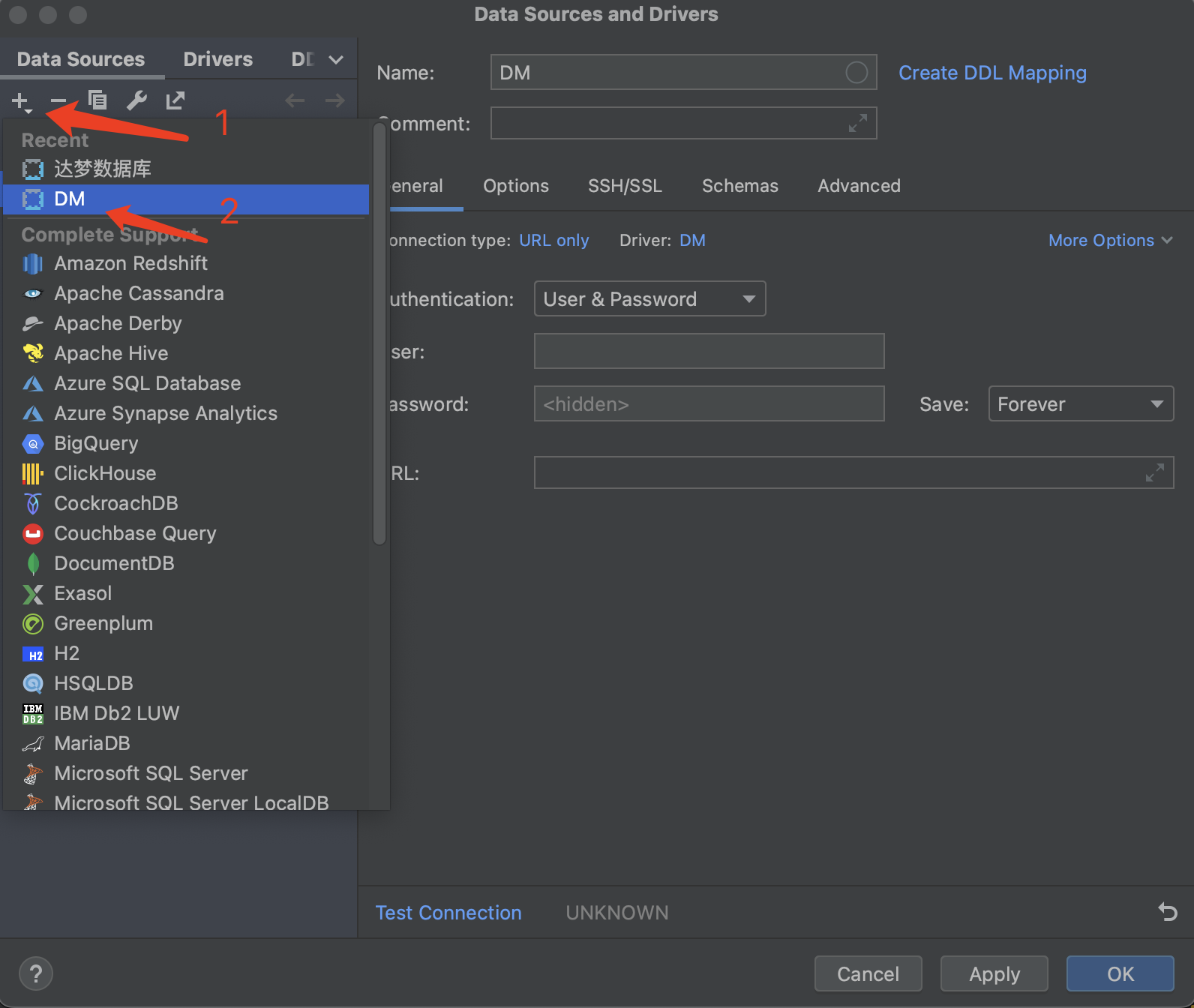Open the SSH/SSL tab
Screen dimensions: 1194x1008
click(x=625, y=186)
